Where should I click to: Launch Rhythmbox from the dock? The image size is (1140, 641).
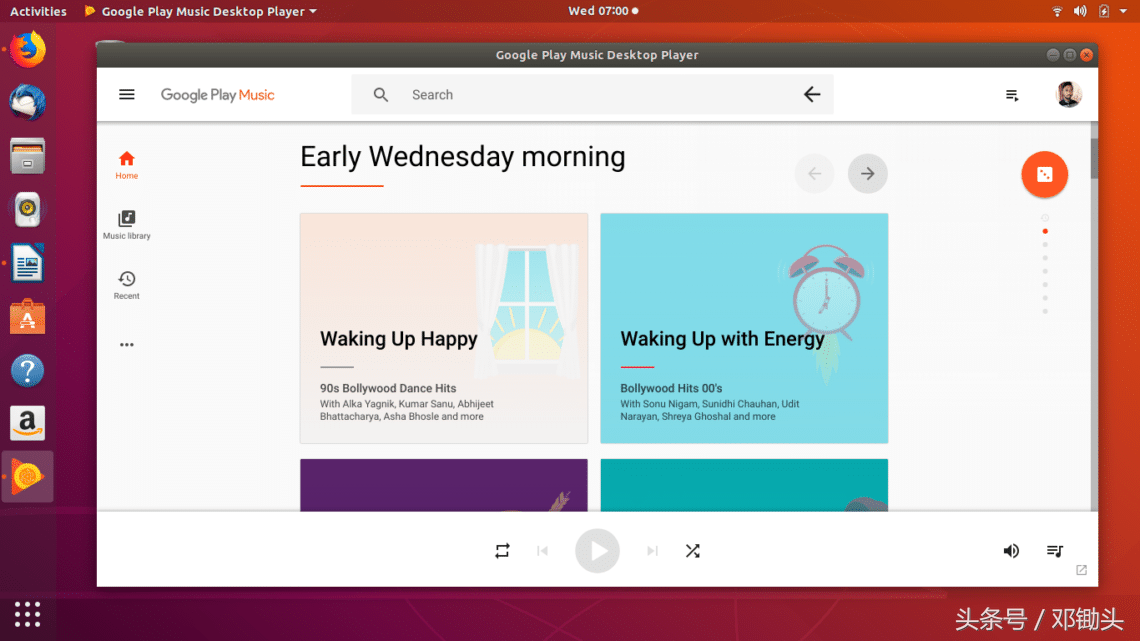[28, 209]
